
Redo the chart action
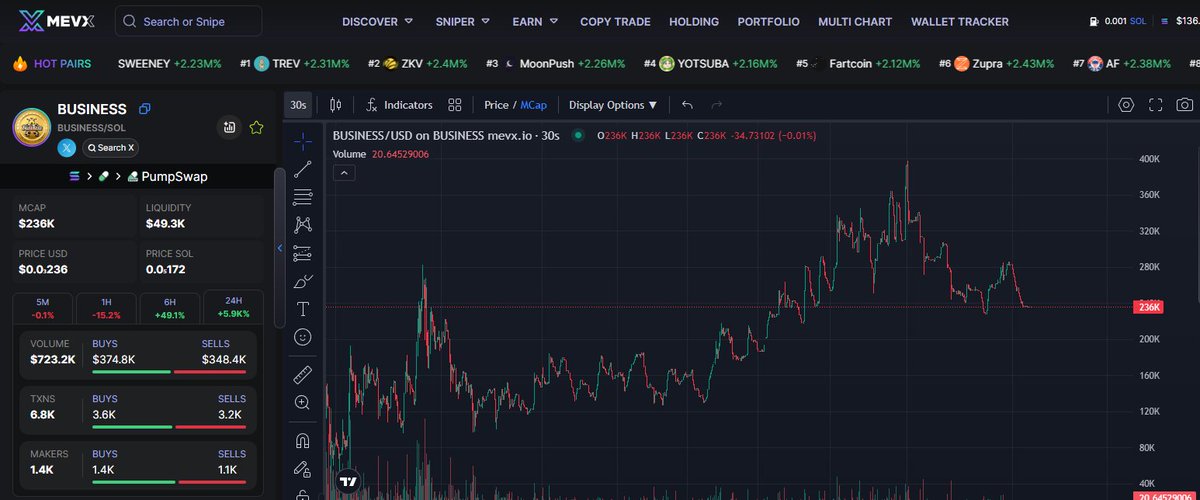click(716, 104)
